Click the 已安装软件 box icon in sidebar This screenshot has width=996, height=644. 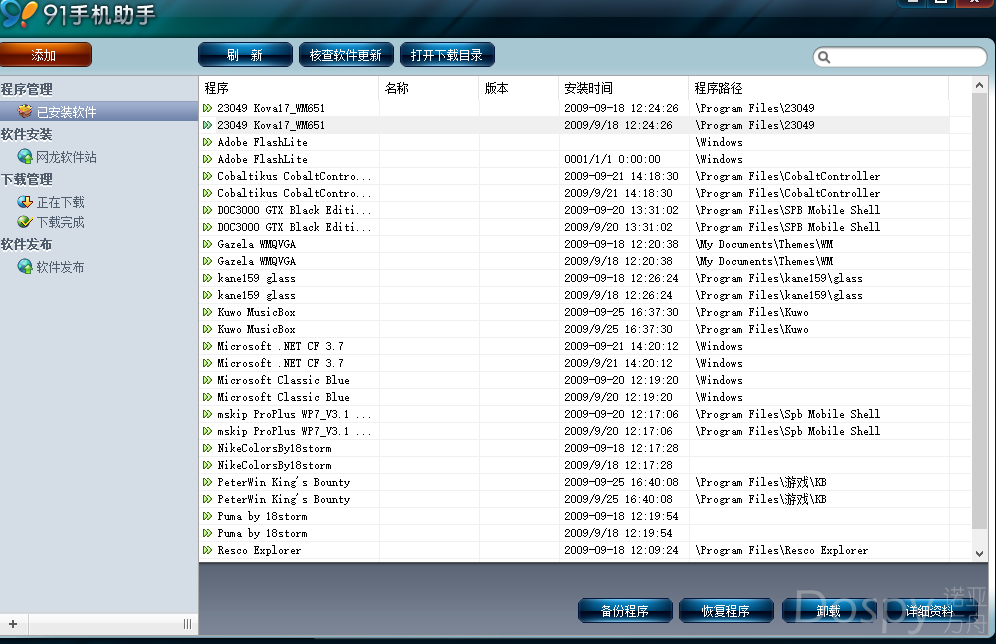click(25, 111)
